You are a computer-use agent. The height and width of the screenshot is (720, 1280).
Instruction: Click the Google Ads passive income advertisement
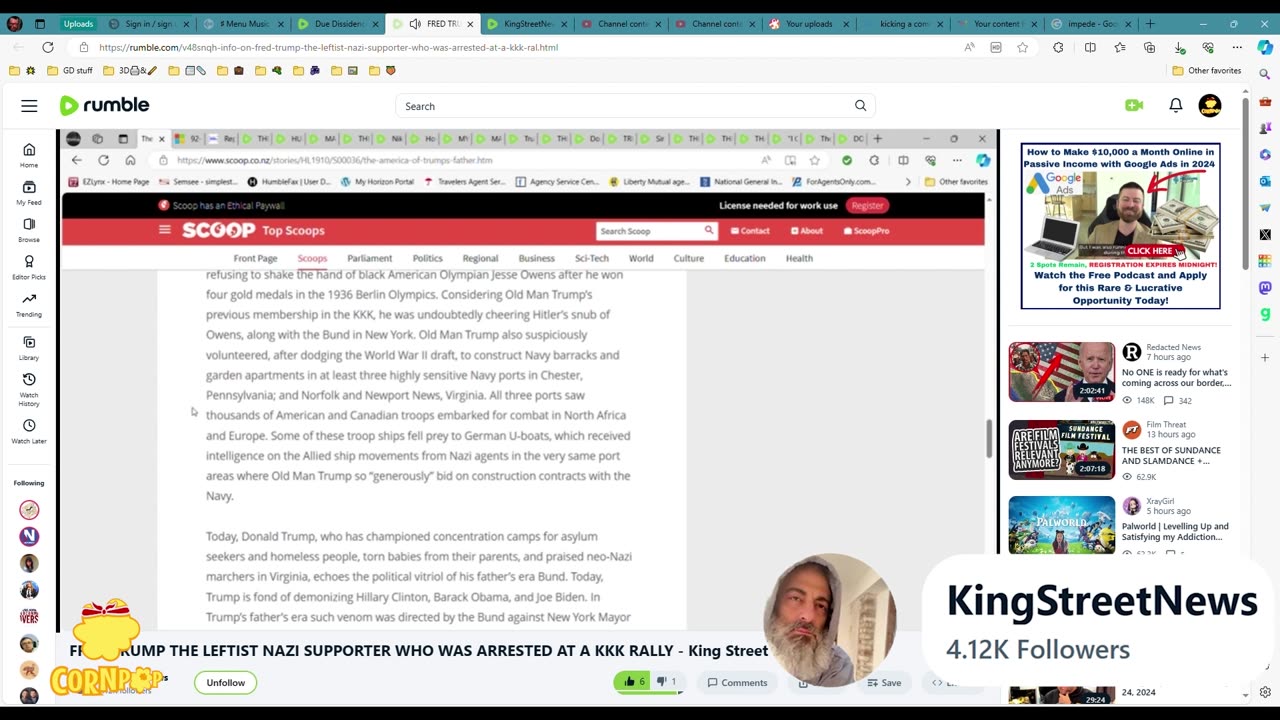[1120, 226]
